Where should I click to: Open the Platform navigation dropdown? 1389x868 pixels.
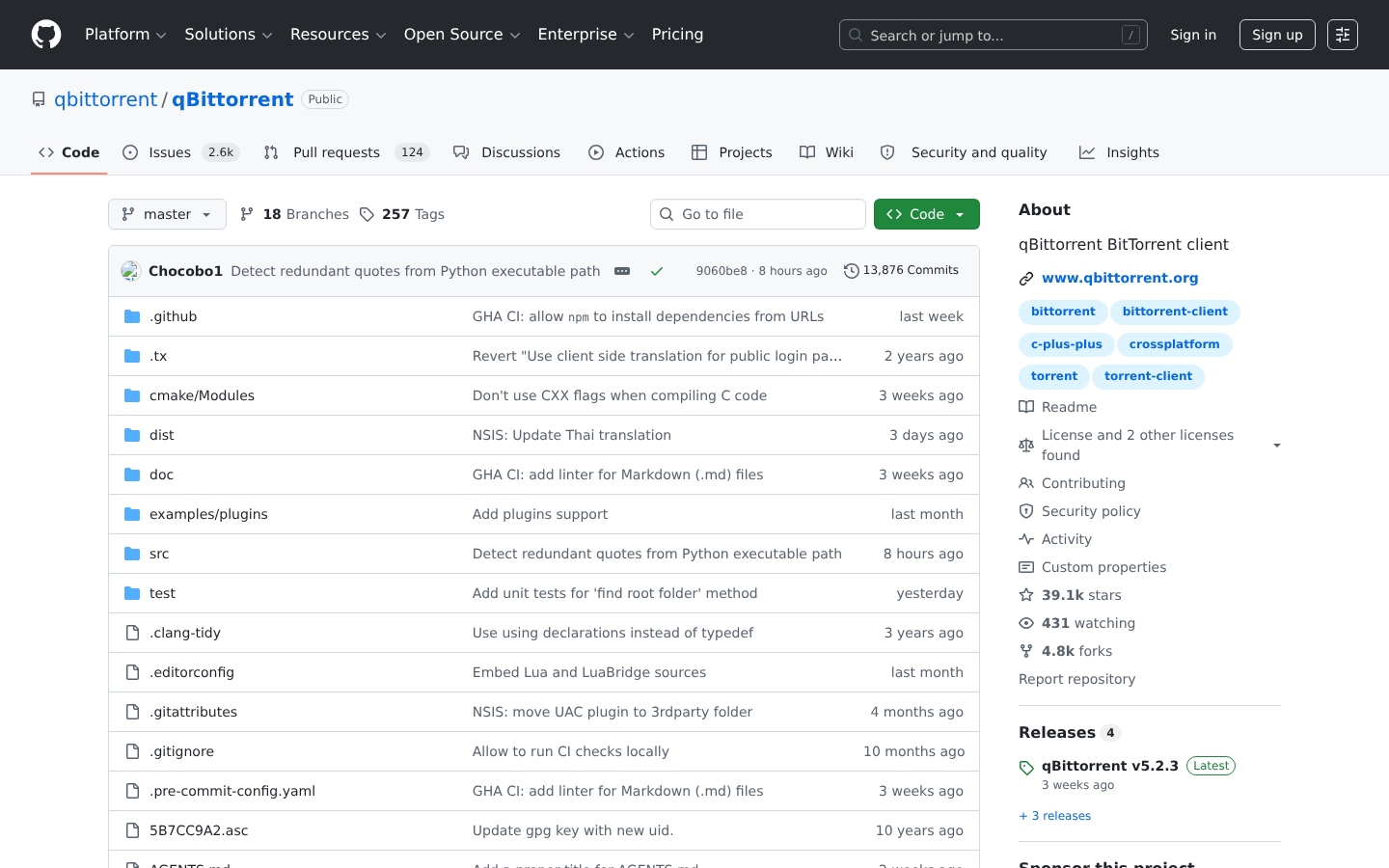(x=125, y=35)
